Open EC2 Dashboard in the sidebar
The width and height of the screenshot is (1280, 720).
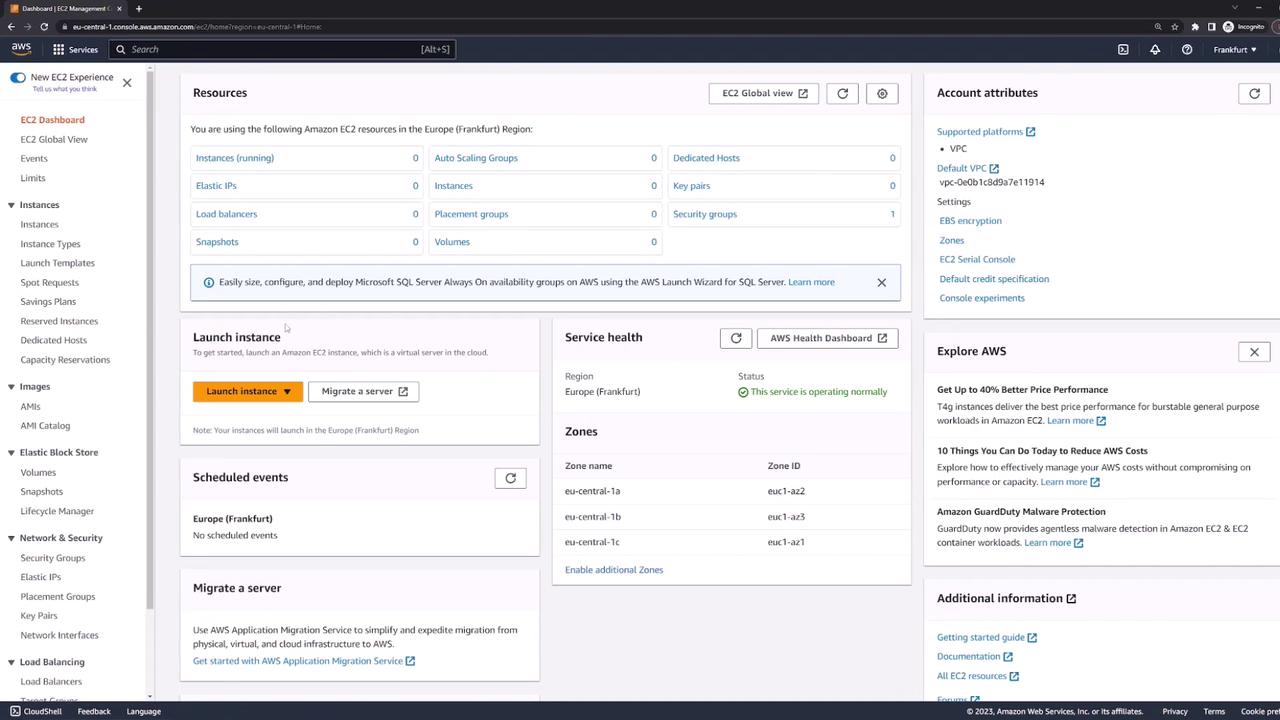(x=52, y=120)
